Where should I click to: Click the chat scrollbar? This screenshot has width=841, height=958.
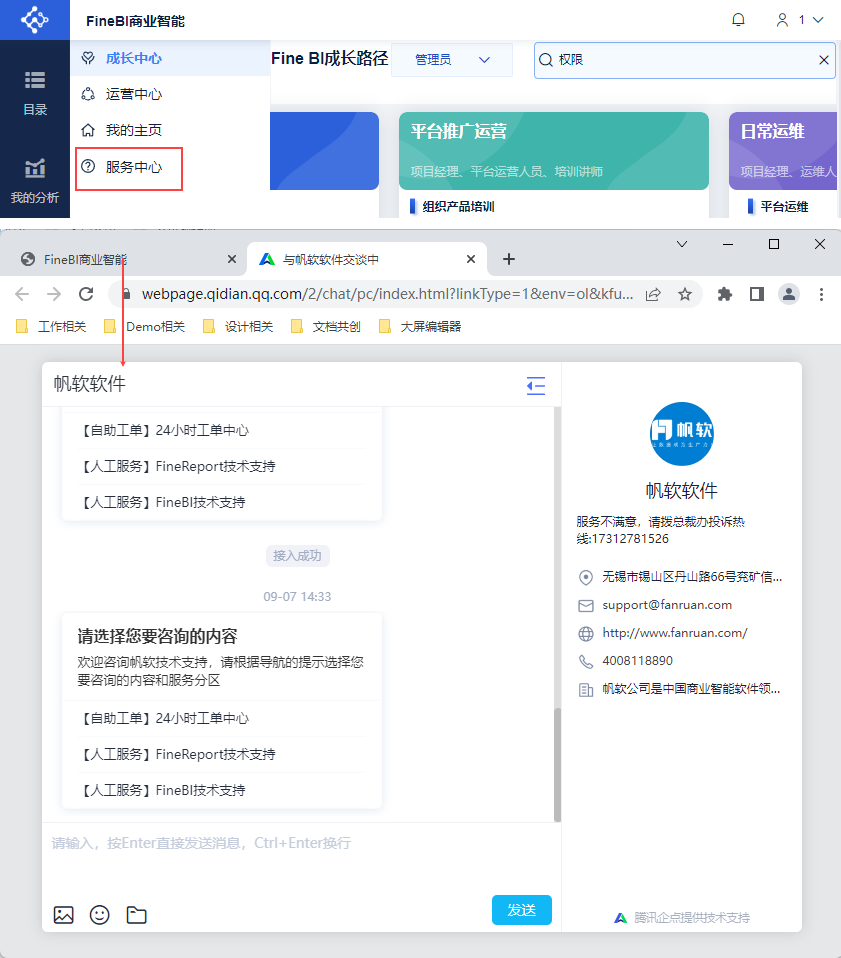click(x=557, y=764)
